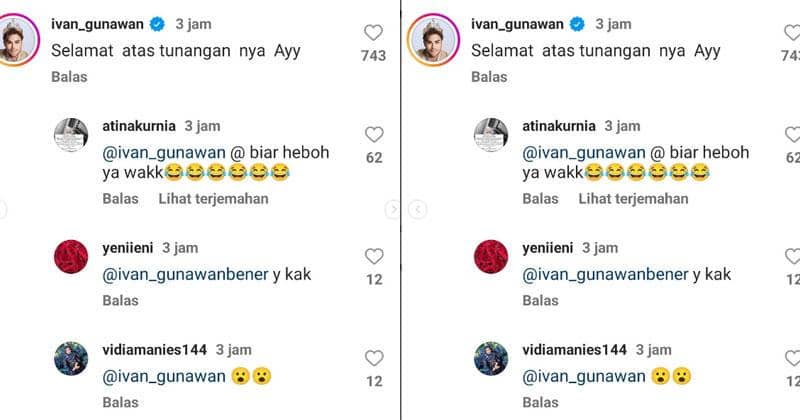The image size is (800, 420).
Task: Click yeniieni's red avatar in the left panel
Action: [x=71, y=257]
